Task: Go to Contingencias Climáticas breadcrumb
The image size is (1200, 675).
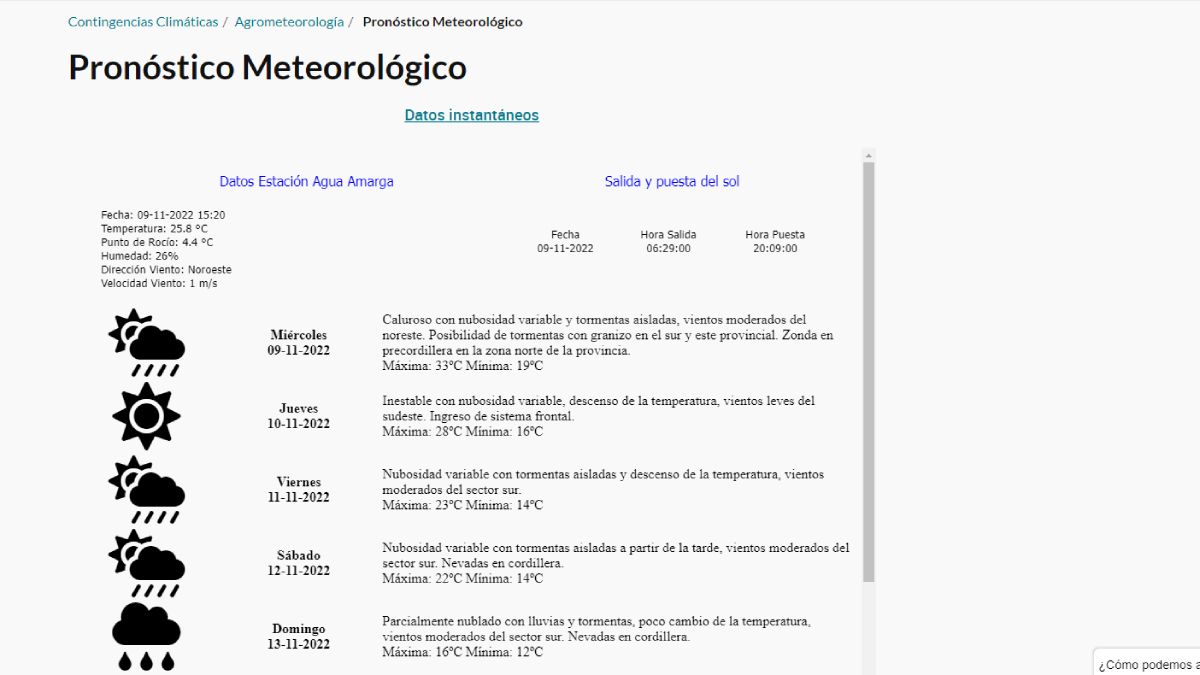Action: [x=143, y=22]
